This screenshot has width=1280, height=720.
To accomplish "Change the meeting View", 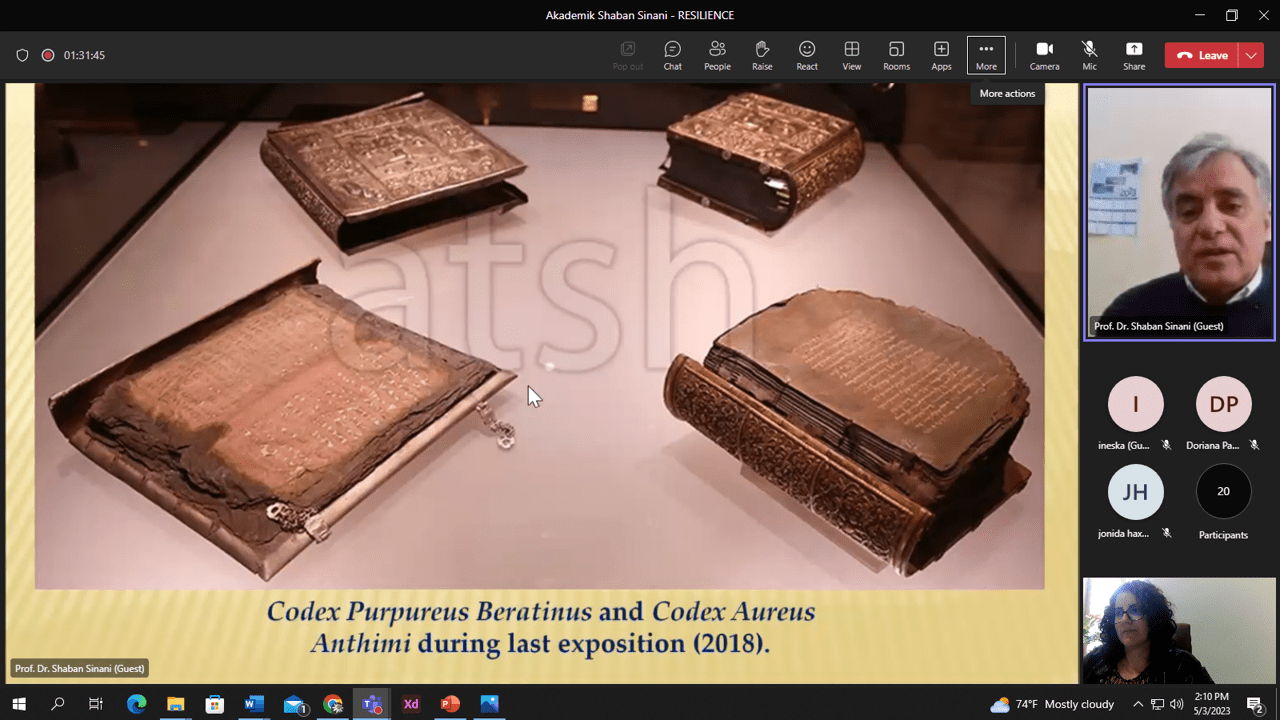I will click(852, 55).
